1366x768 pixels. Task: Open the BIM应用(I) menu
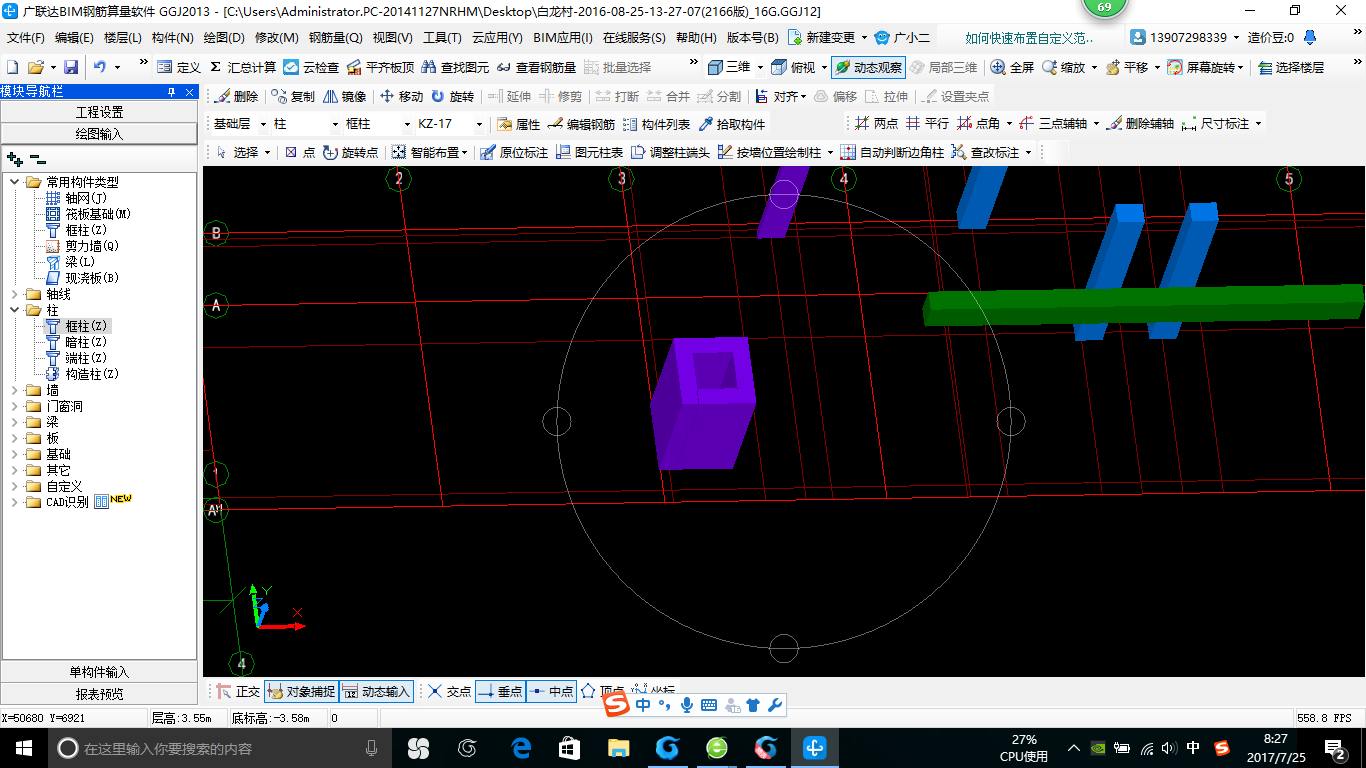(563, 37)
